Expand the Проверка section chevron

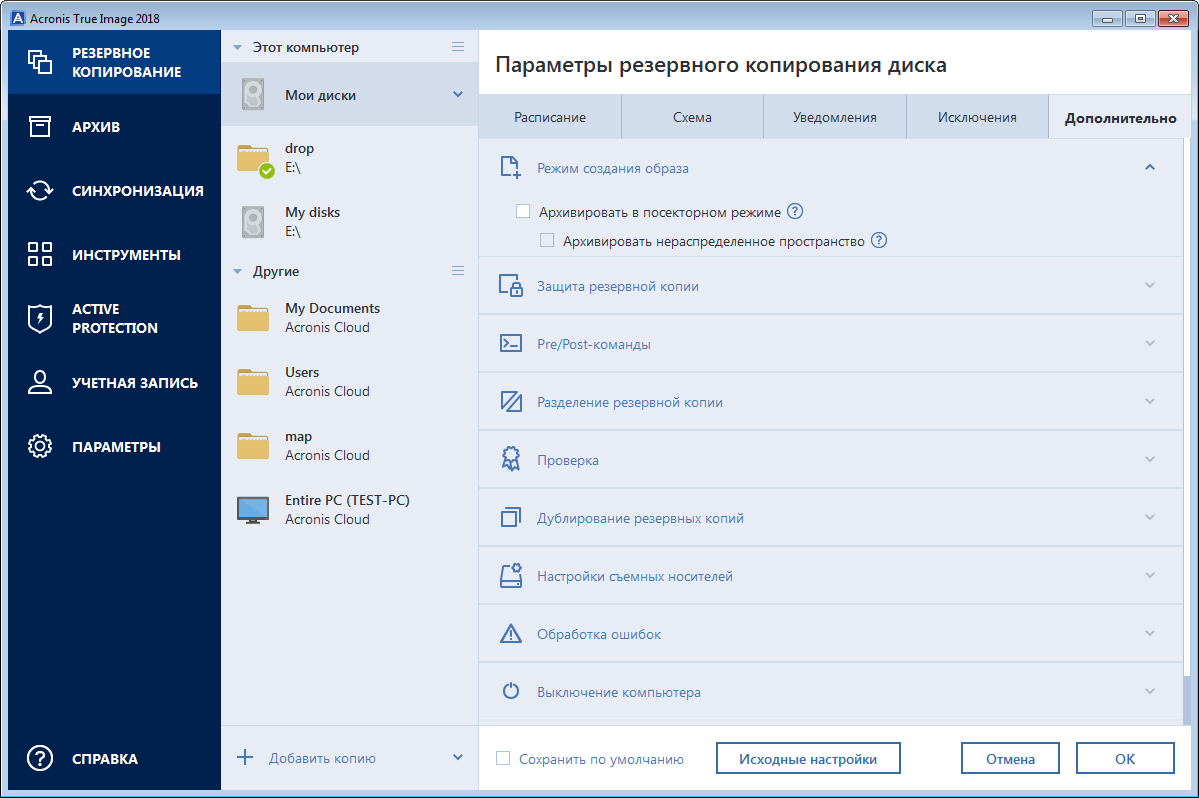1149,459
